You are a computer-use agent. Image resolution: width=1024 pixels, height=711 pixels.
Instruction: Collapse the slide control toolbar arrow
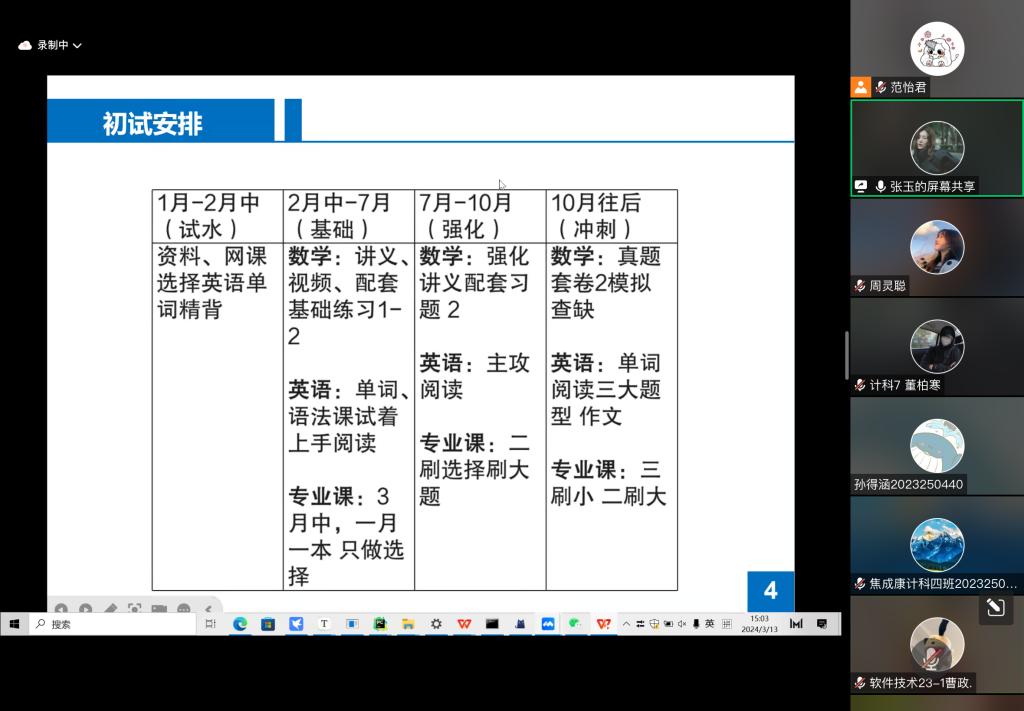pos(208,608)
